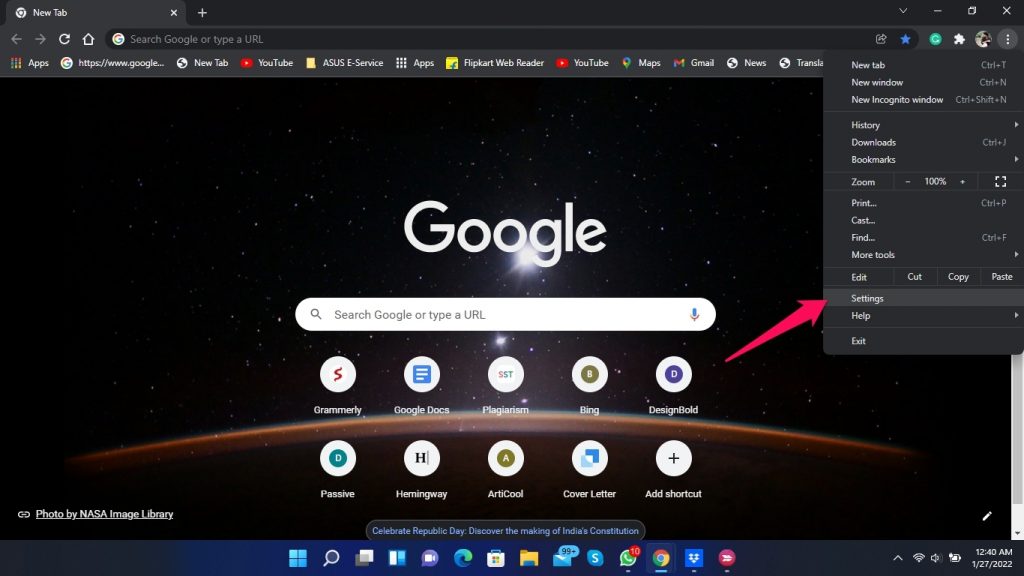Close the Chrome three-dot menu button
Screen dimensions: 1024x576
(x=1008, y=39)
